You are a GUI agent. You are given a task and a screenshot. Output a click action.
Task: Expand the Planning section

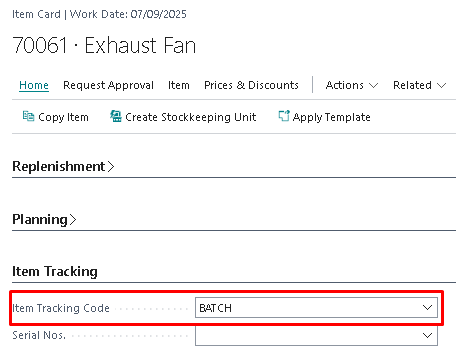[44, 219]
